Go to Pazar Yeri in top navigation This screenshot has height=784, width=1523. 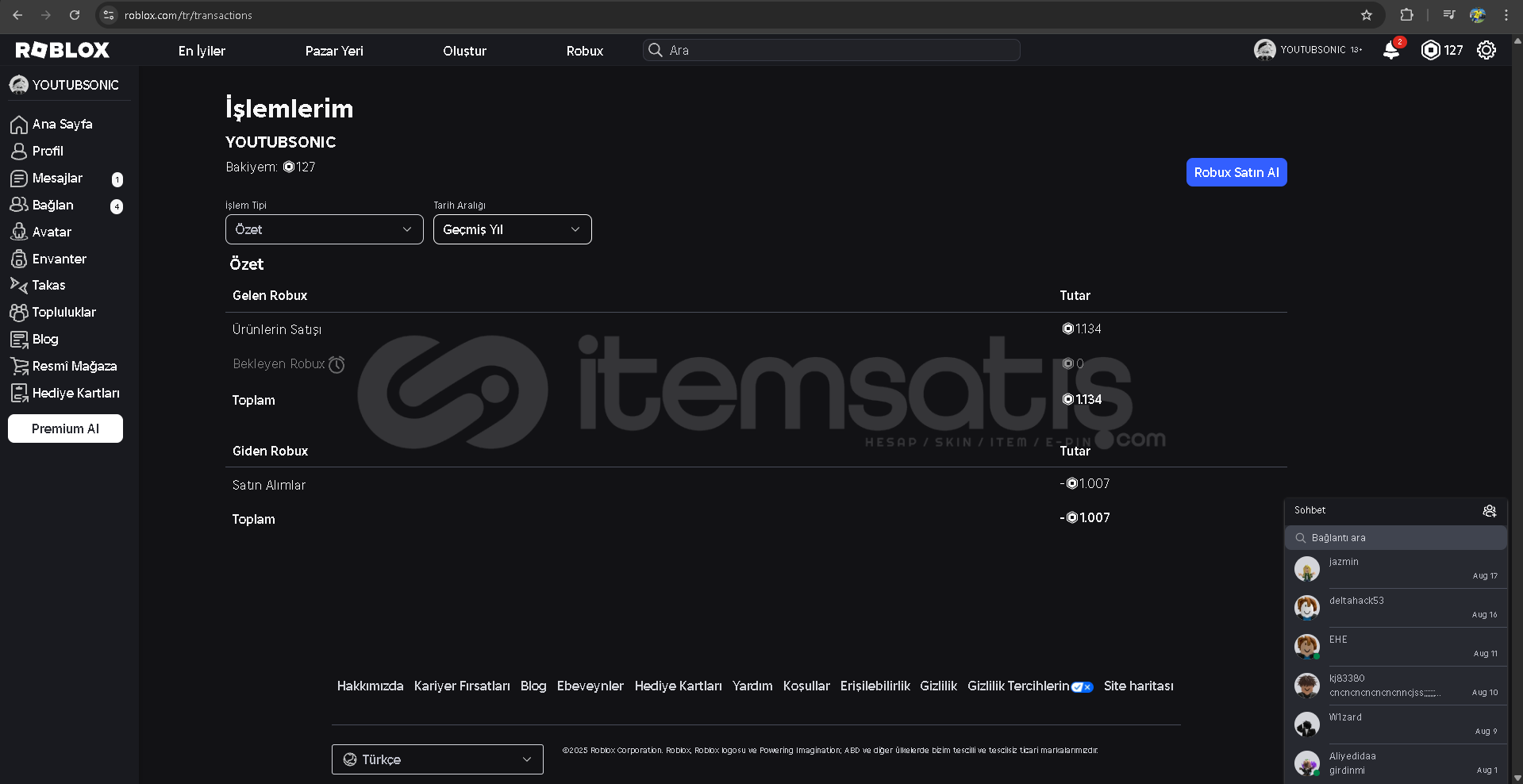coord(334,51)
